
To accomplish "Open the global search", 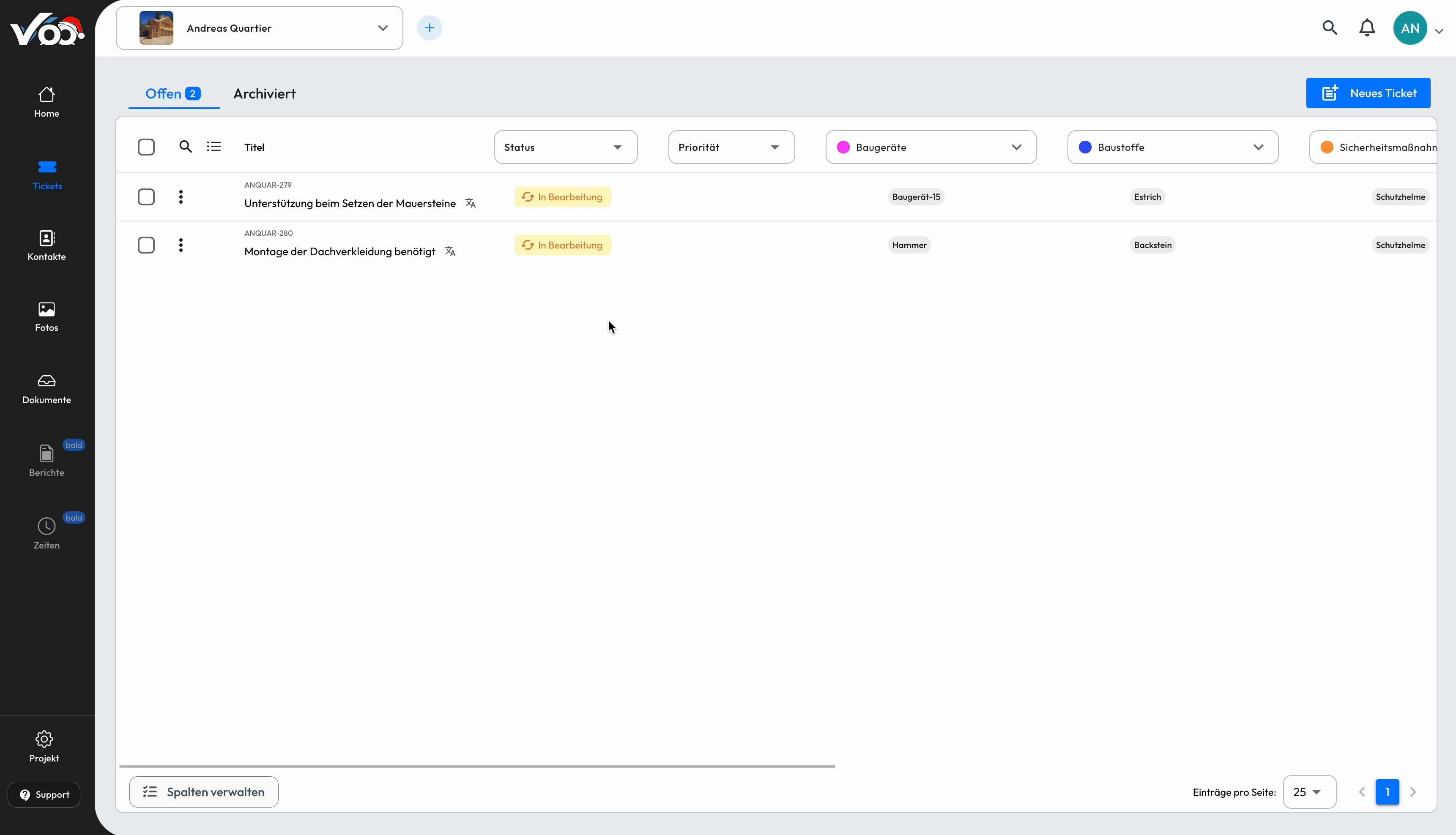I will tap(1330, 27).
